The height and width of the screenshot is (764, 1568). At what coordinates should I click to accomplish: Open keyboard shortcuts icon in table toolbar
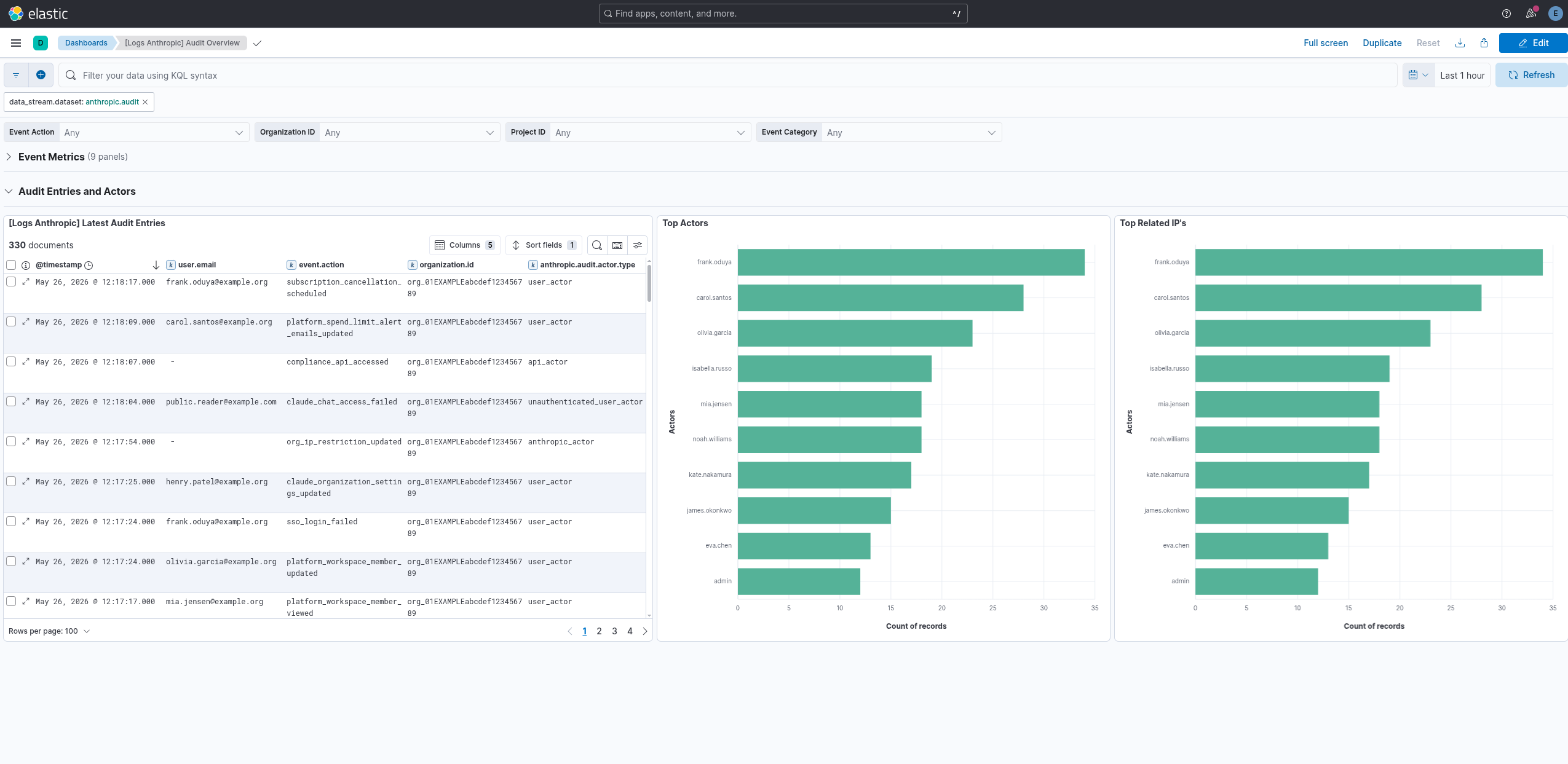click(617, 245)
